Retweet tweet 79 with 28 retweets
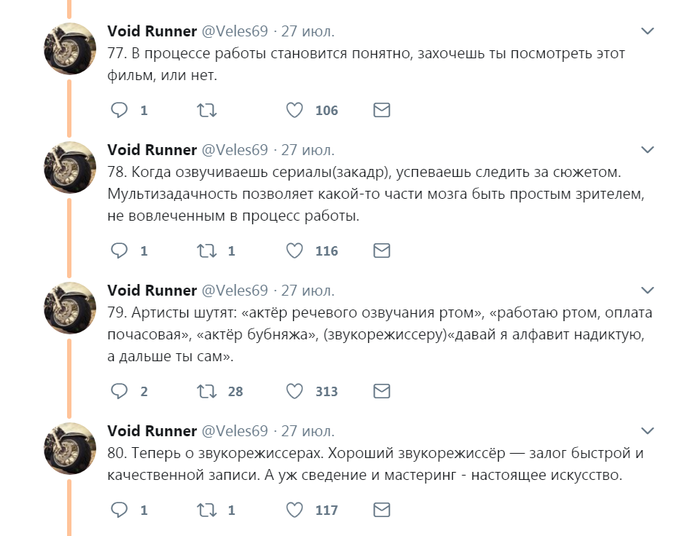 206,391
